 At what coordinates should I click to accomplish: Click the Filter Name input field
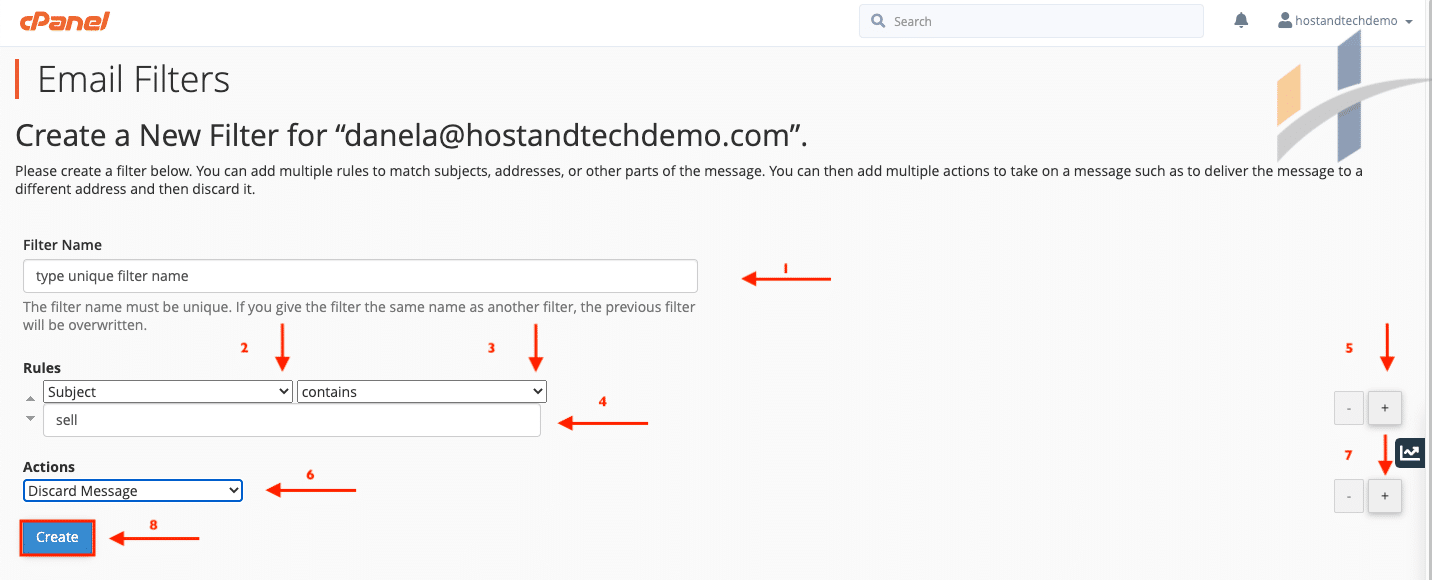click(360, 275)
